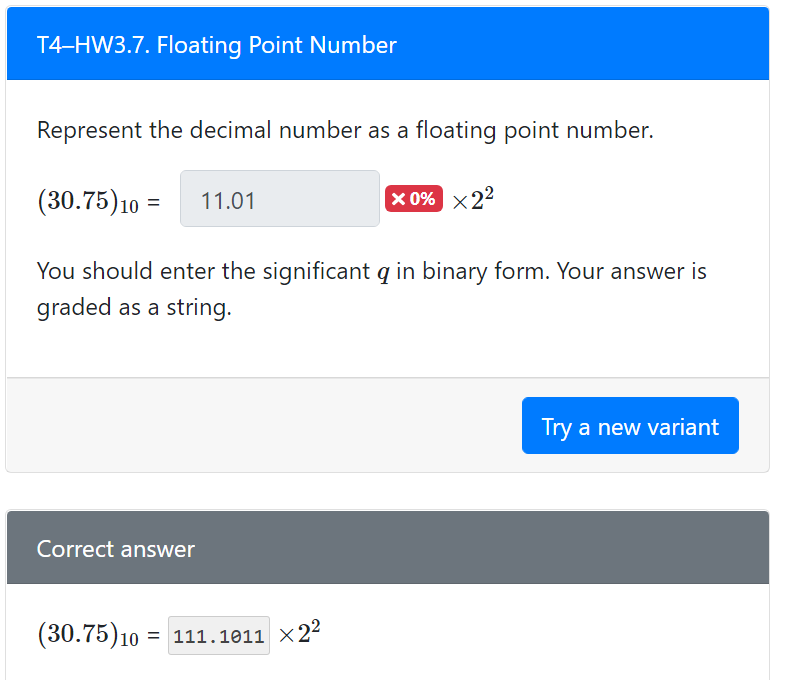Click the correct answer box showing 111.1011
This screenshot has height=680, width=809.
tap(219, 635)
